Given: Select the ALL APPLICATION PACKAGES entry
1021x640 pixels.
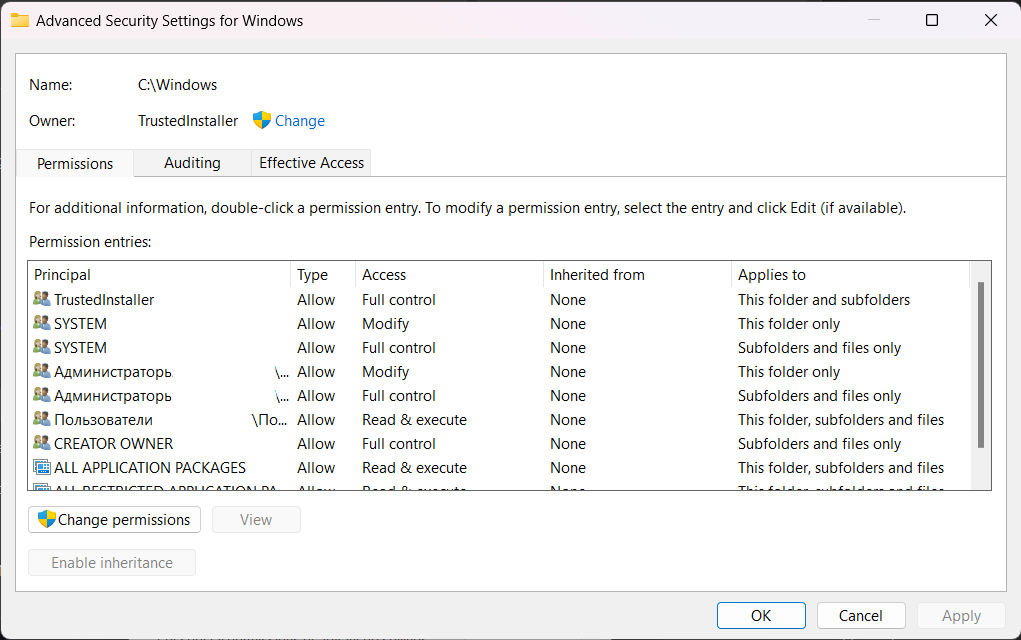Looking at the screenshot, I should pyautogui.click(x=499, y=467).
